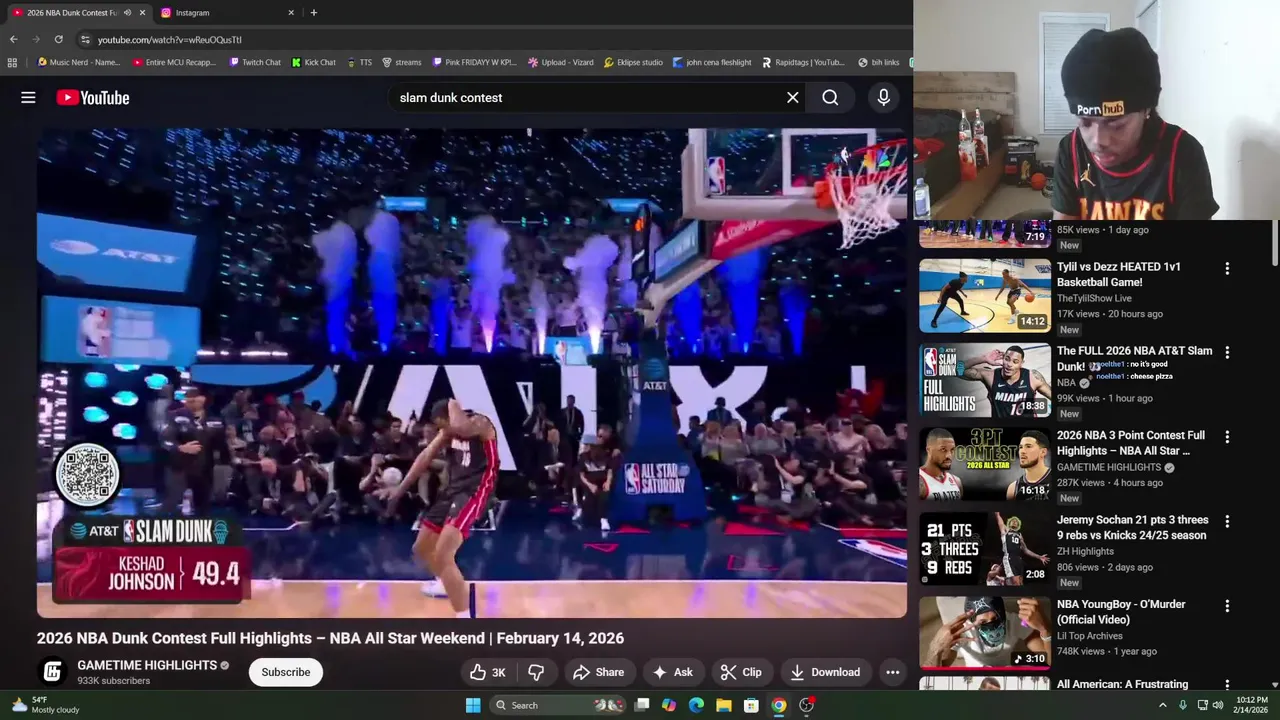Show hidden system tray icons chevron

pos(1162,705)
